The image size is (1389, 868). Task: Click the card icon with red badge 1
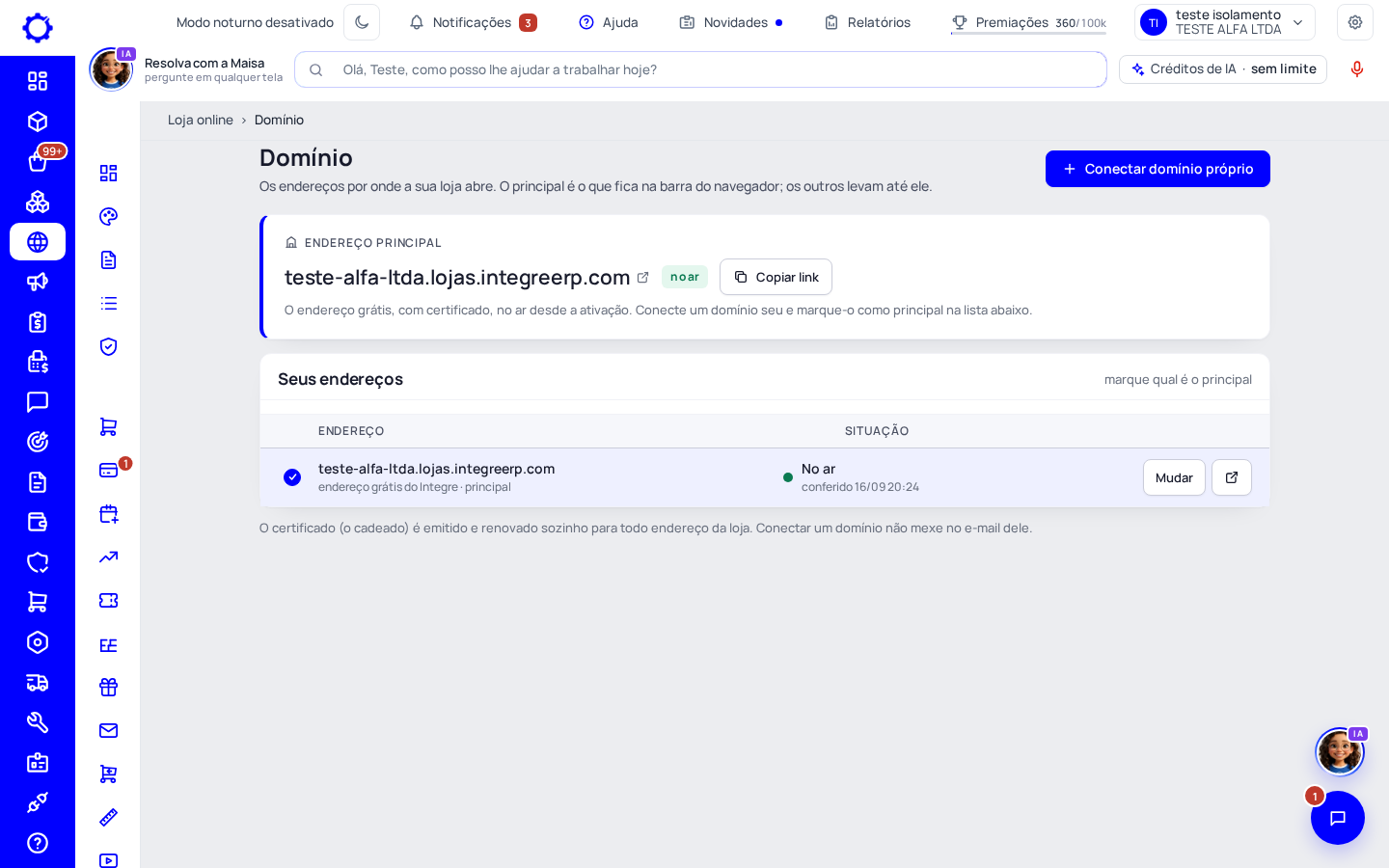point(109,470)
